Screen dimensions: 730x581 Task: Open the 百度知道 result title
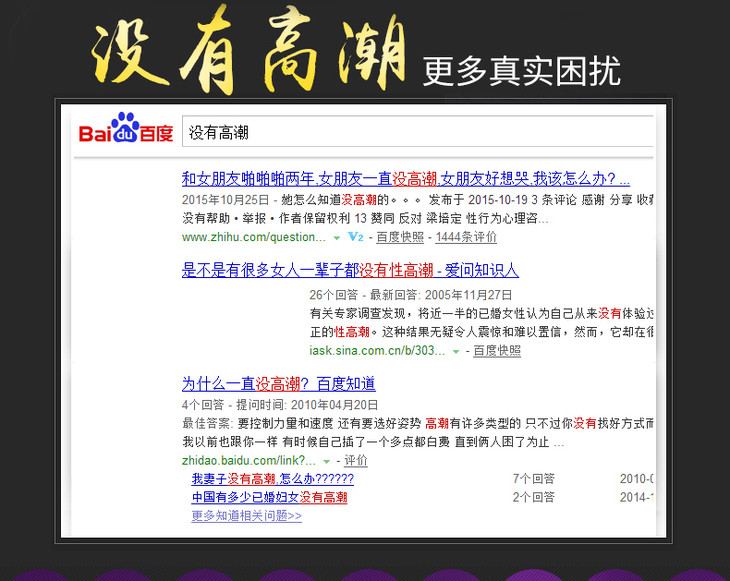point(278,384)
